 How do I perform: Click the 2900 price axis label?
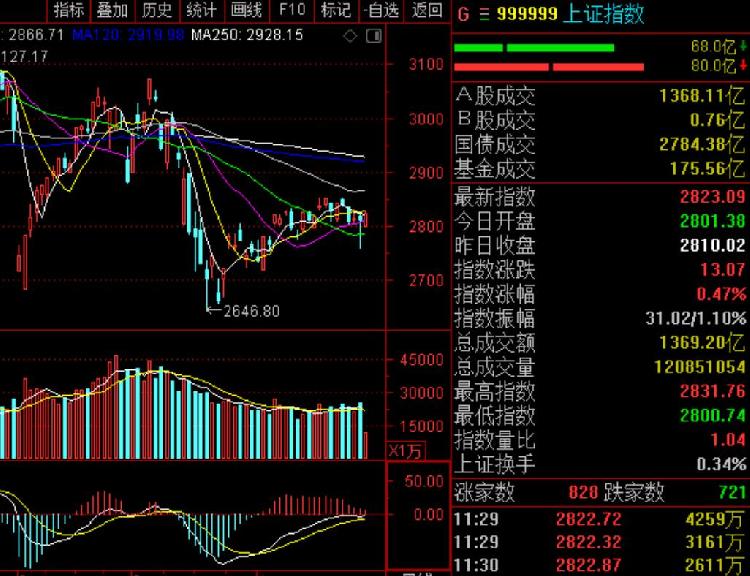[426, 173]
